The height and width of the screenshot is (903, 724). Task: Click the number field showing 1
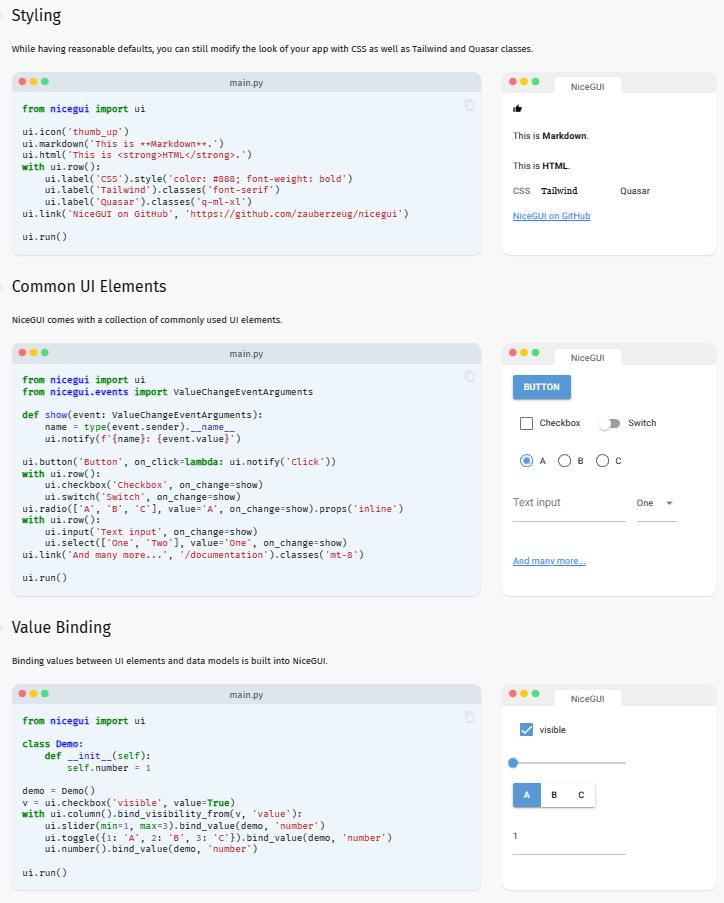click(569, 838)
